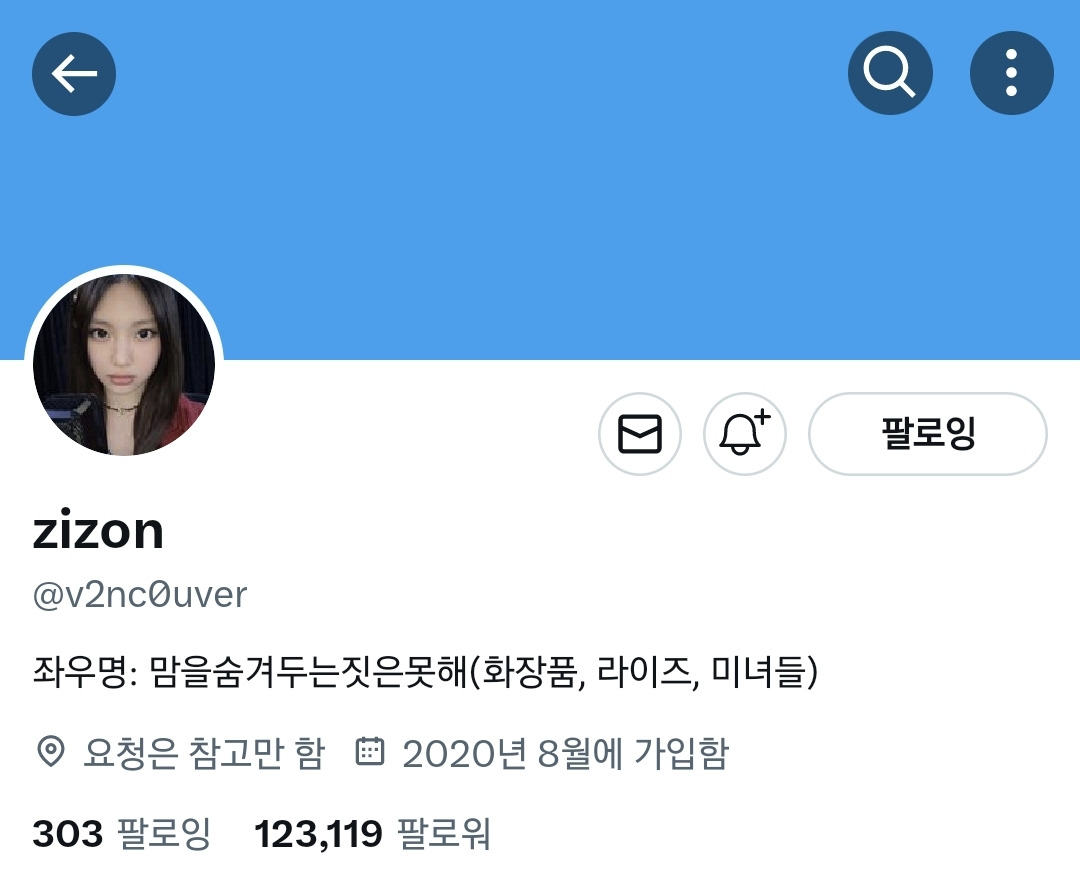Enable post notifications with the bell icon

coord(745,434)
